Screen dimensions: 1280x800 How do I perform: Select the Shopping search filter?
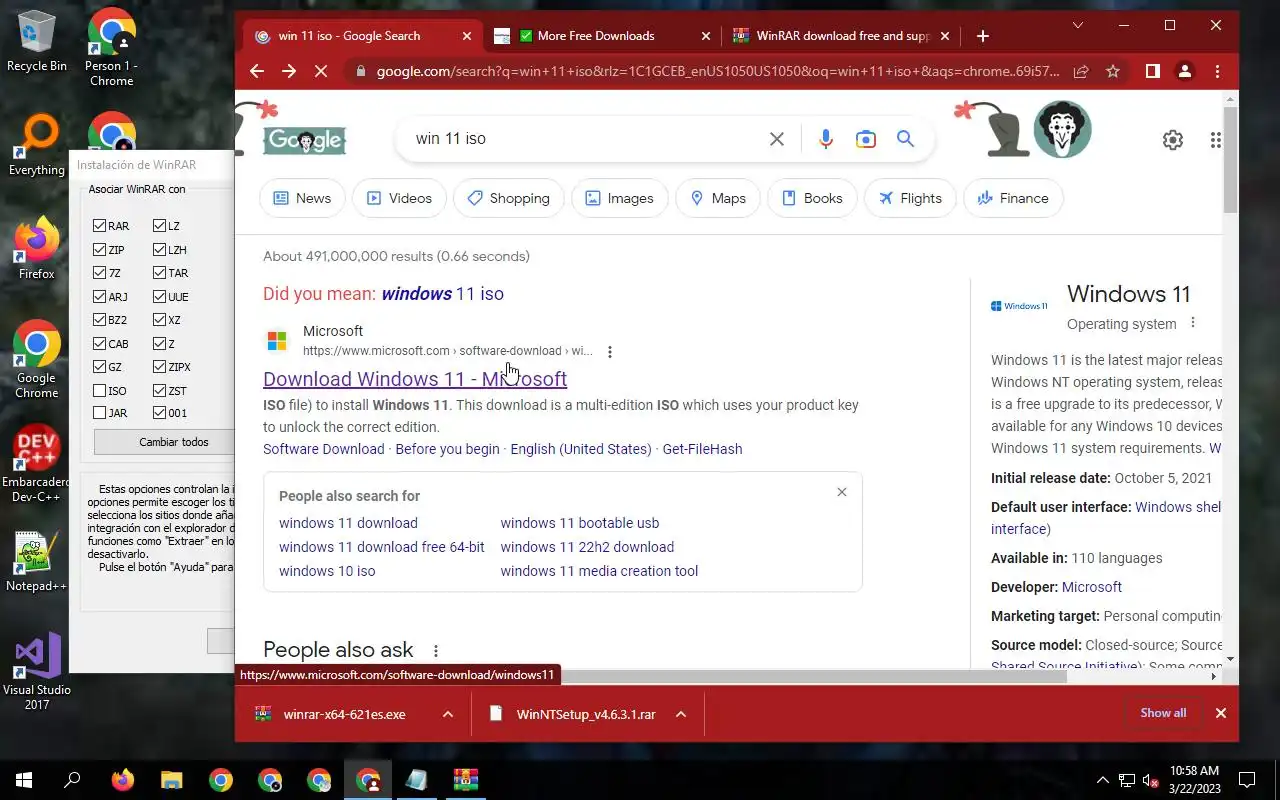tap(508, 198)
